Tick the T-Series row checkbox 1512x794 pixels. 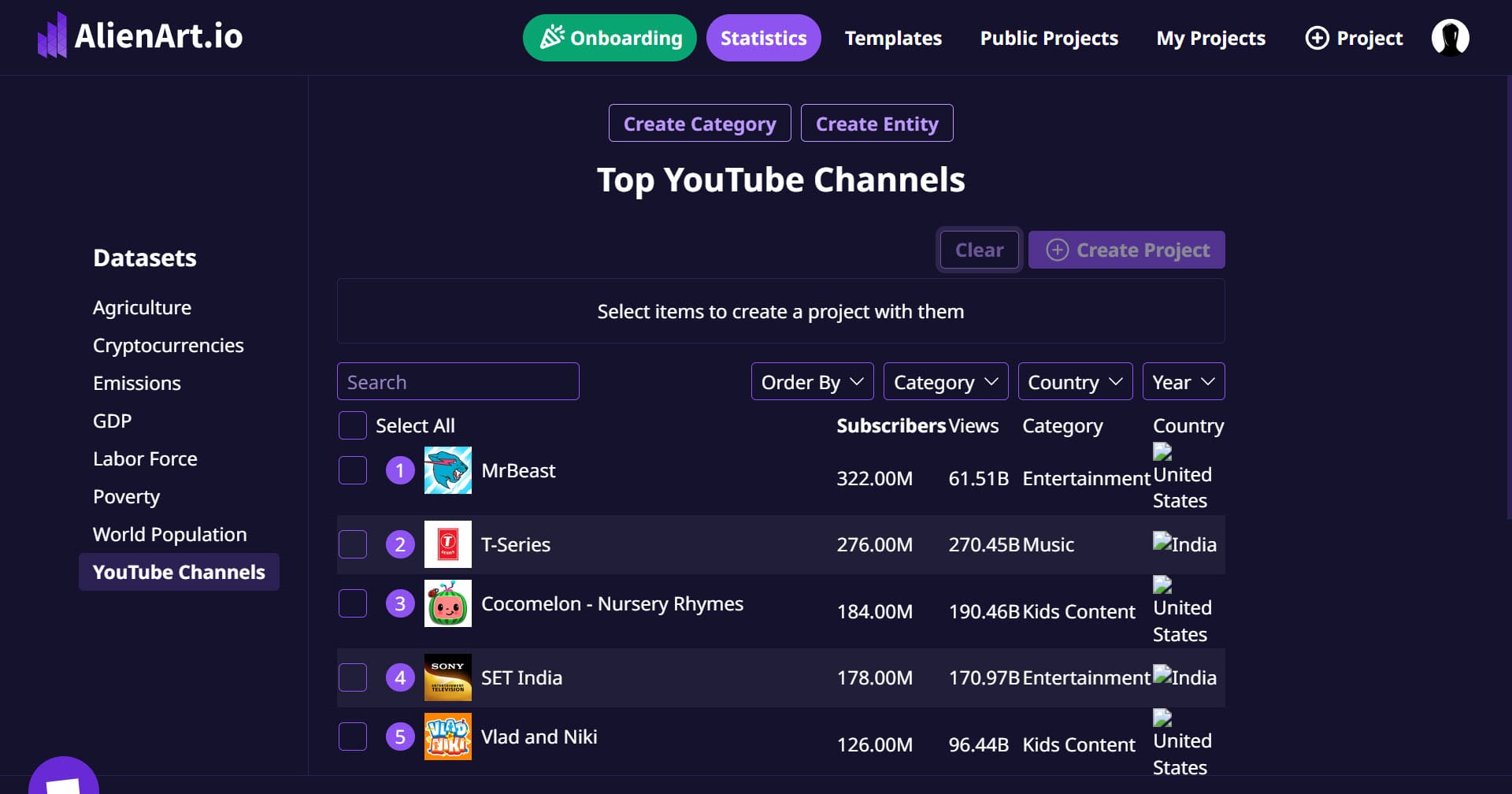coord(353,544)
